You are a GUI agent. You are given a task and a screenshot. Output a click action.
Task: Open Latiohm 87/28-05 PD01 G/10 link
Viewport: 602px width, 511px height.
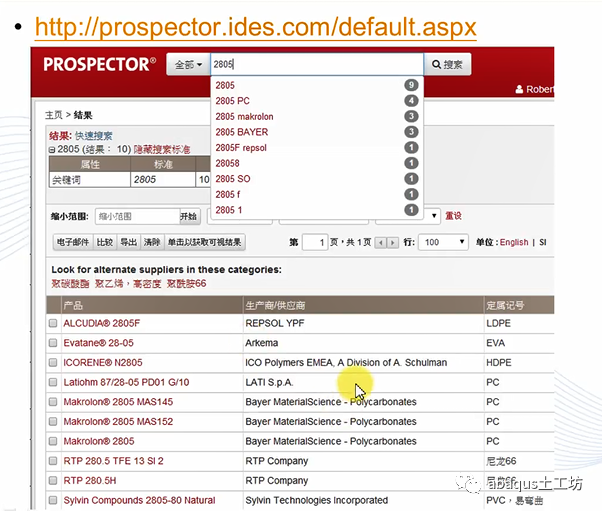(126, 382)
